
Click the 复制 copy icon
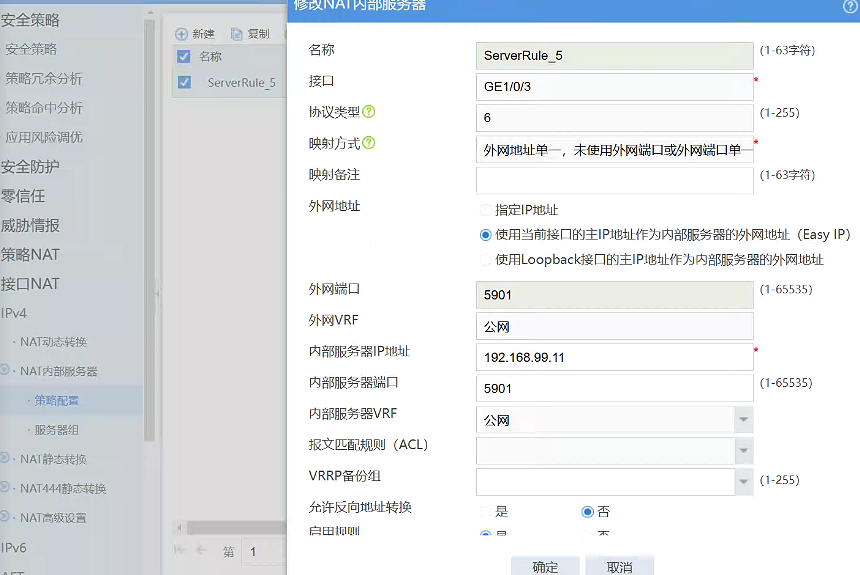[236, 34]
